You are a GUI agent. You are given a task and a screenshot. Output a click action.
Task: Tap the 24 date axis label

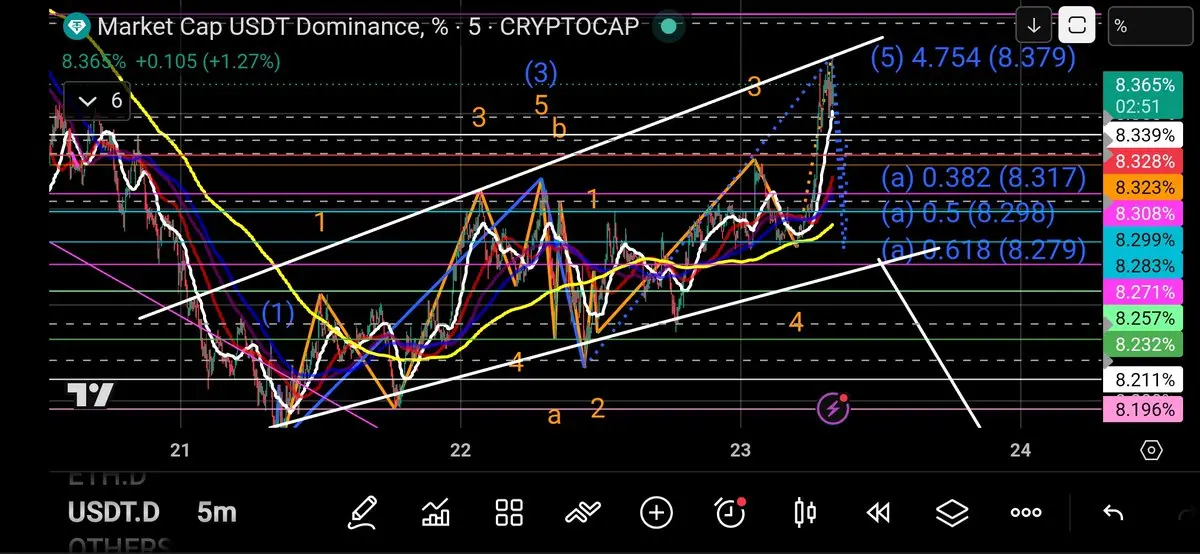pyautogui.click(x=1021, y=450)
